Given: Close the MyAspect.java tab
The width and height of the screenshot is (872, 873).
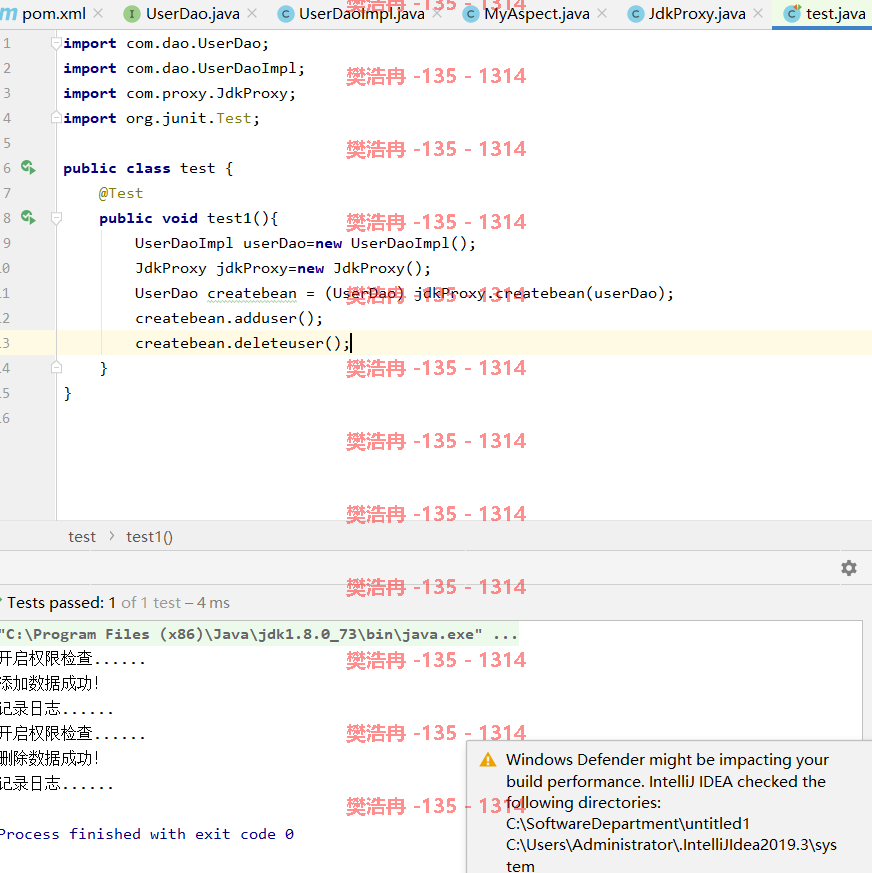Looking at the screenshot, I should 601,13.
